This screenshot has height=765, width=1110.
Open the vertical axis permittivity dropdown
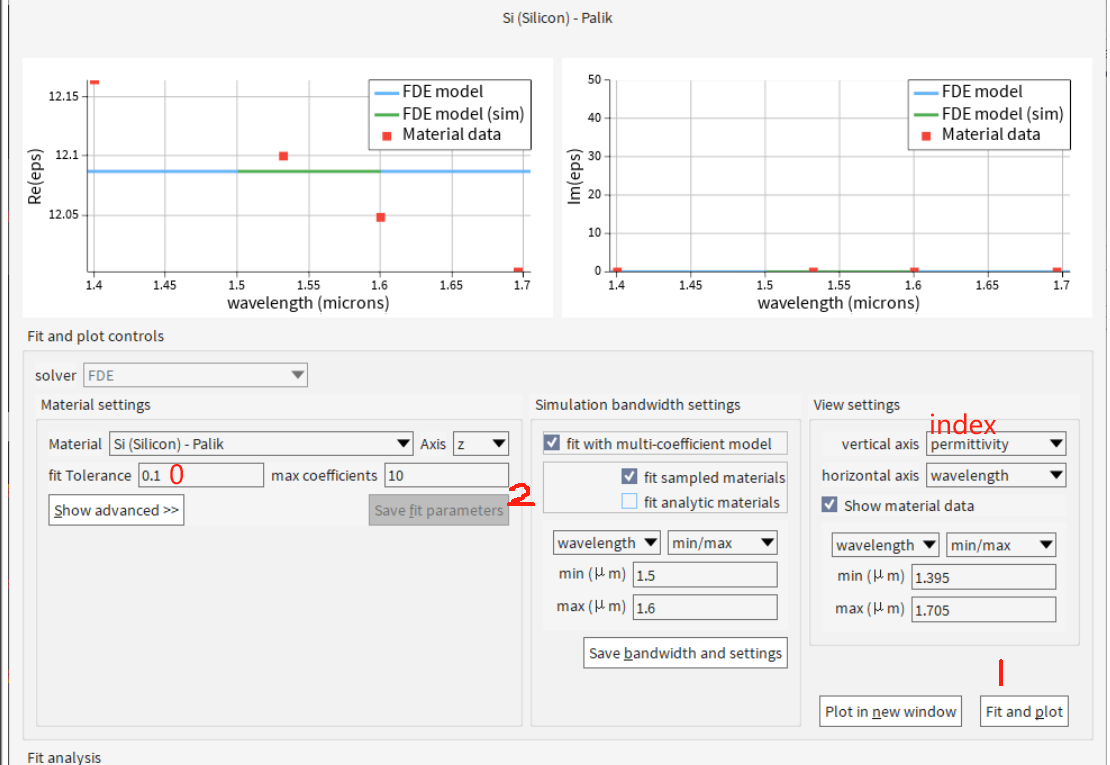[x=996, y=444]
